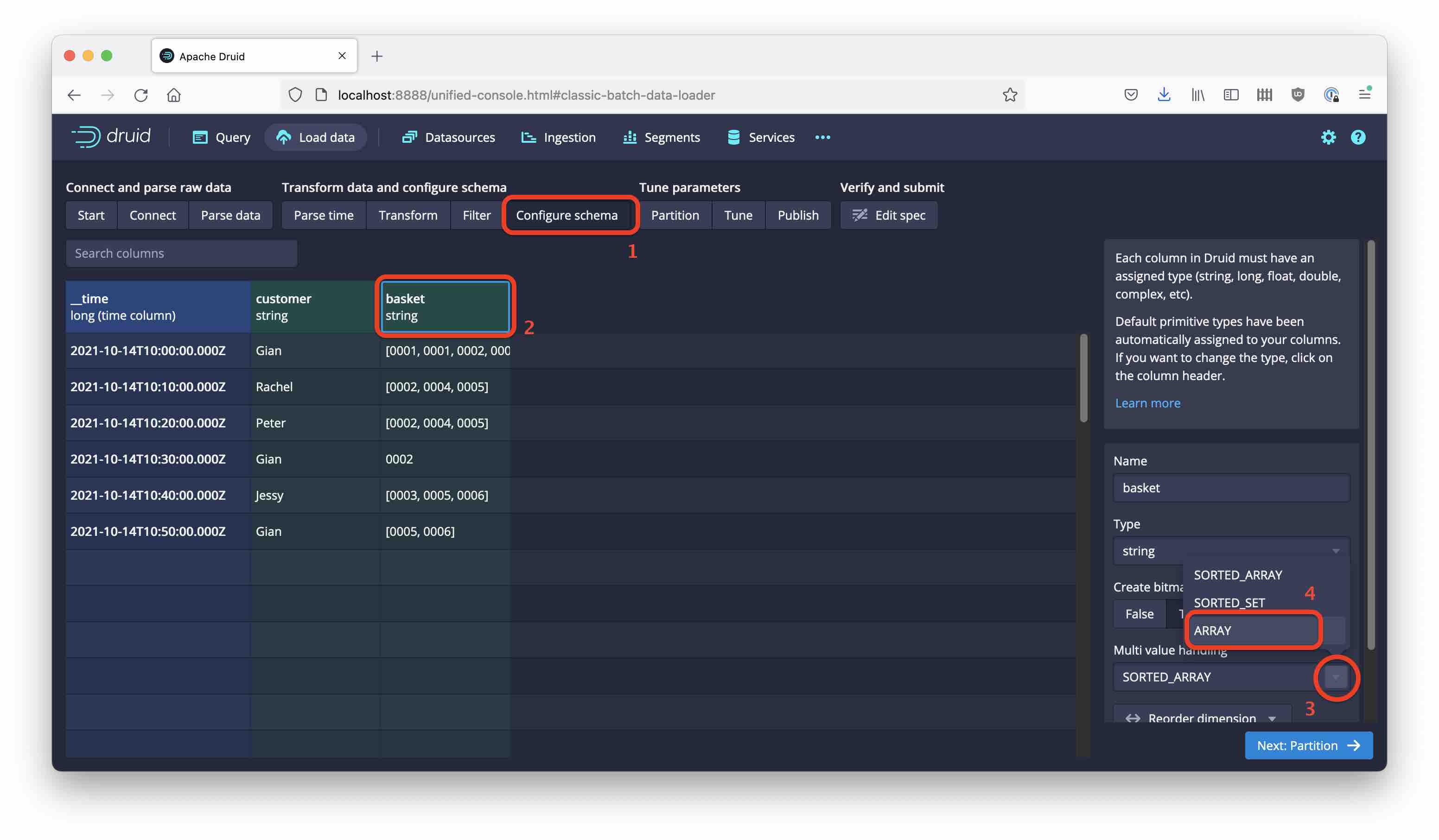
Task: Toggle Create bitmap False value
Action: 1139,613
